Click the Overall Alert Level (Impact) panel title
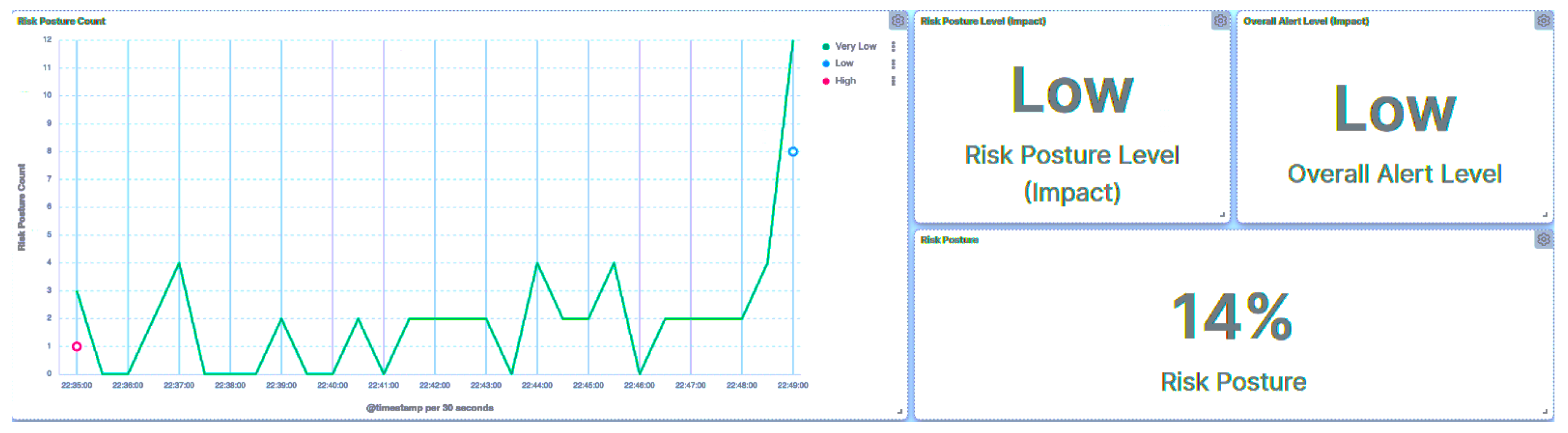Image resolution: width=1568 pixels, height=433 pixels. coord(1305,21)
